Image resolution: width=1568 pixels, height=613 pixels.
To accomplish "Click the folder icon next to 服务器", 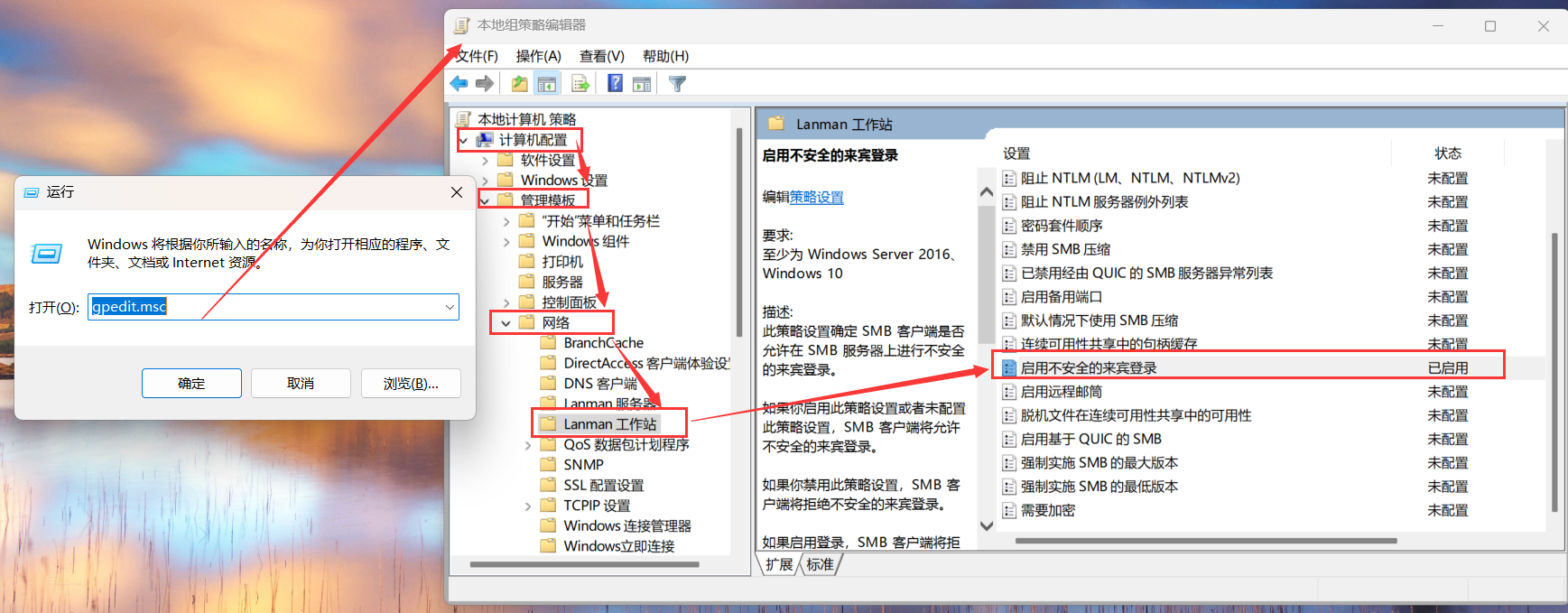I will click(526, 282).
